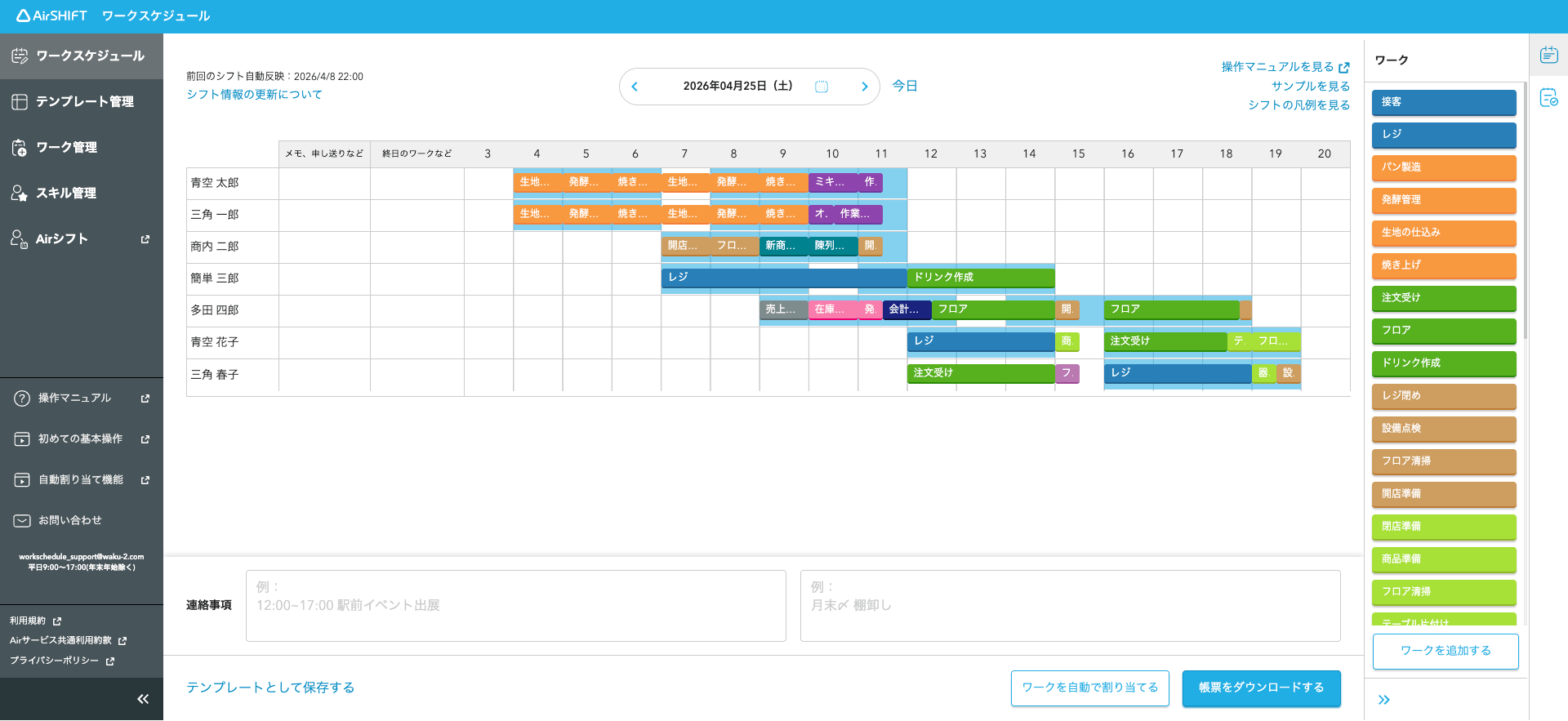Open プライバシーポリシー link
1568x721 pixels.
[61, 661]
